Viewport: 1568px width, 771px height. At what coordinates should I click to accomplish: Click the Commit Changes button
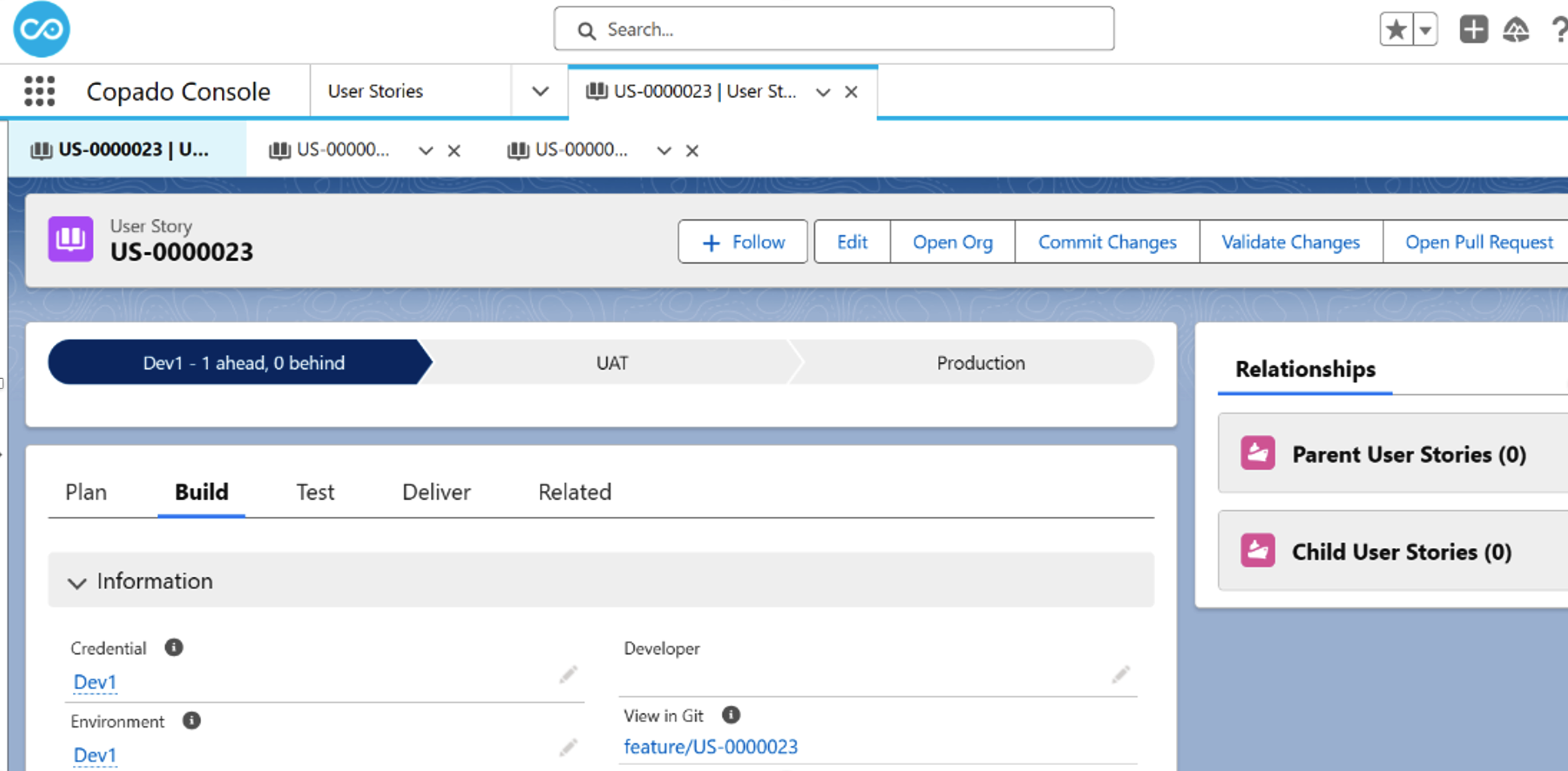click(x=1107, y=242)
